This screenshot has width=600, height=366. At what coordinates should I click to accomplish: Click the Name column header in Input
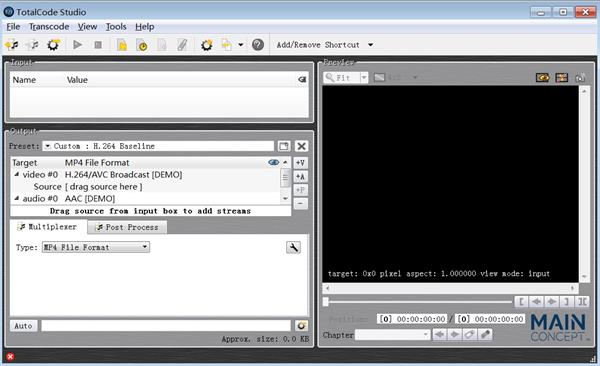pos(24,80)
